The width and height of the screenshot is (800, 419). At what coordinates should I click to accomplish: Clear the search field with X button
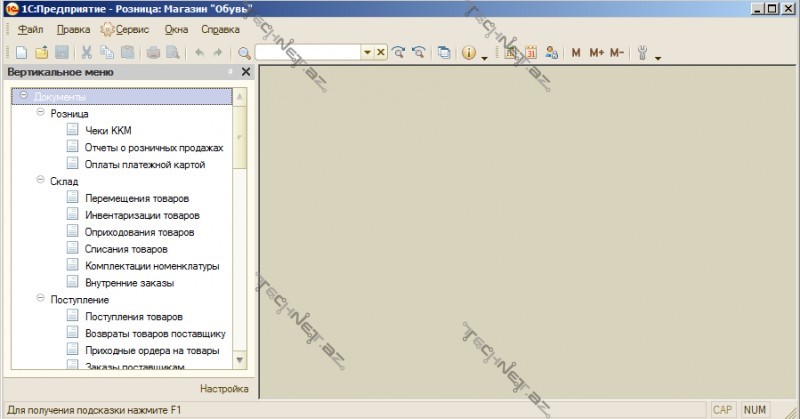click(x=381, y=53)
